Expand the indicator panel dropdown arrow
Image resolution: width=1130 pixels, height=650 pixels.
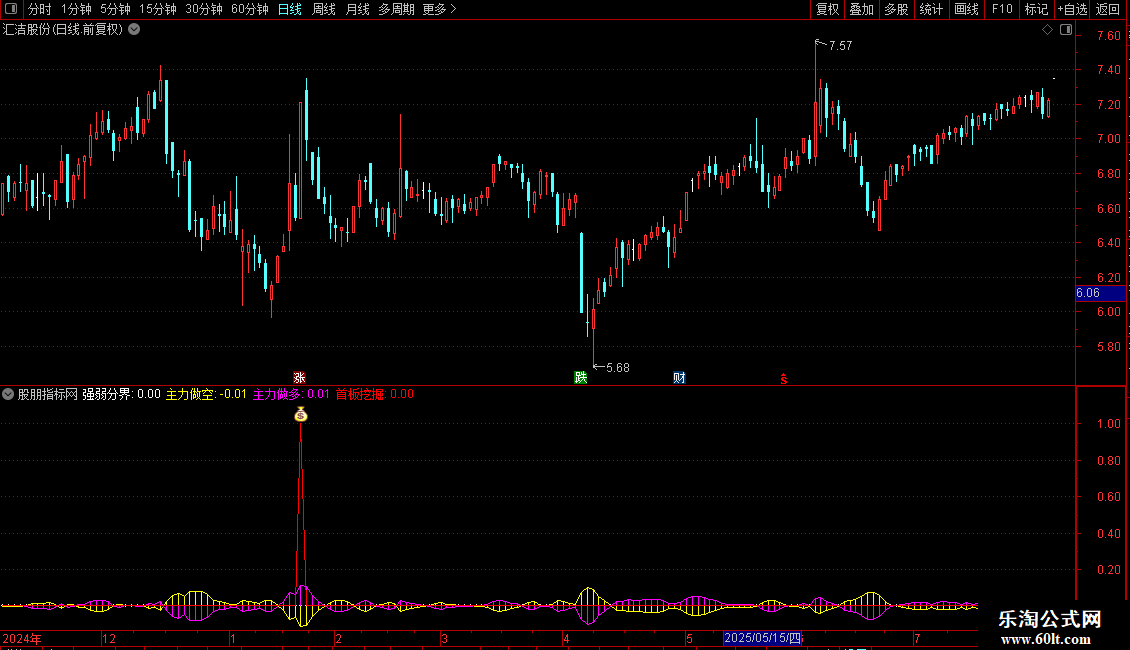(x=8, y=394)
